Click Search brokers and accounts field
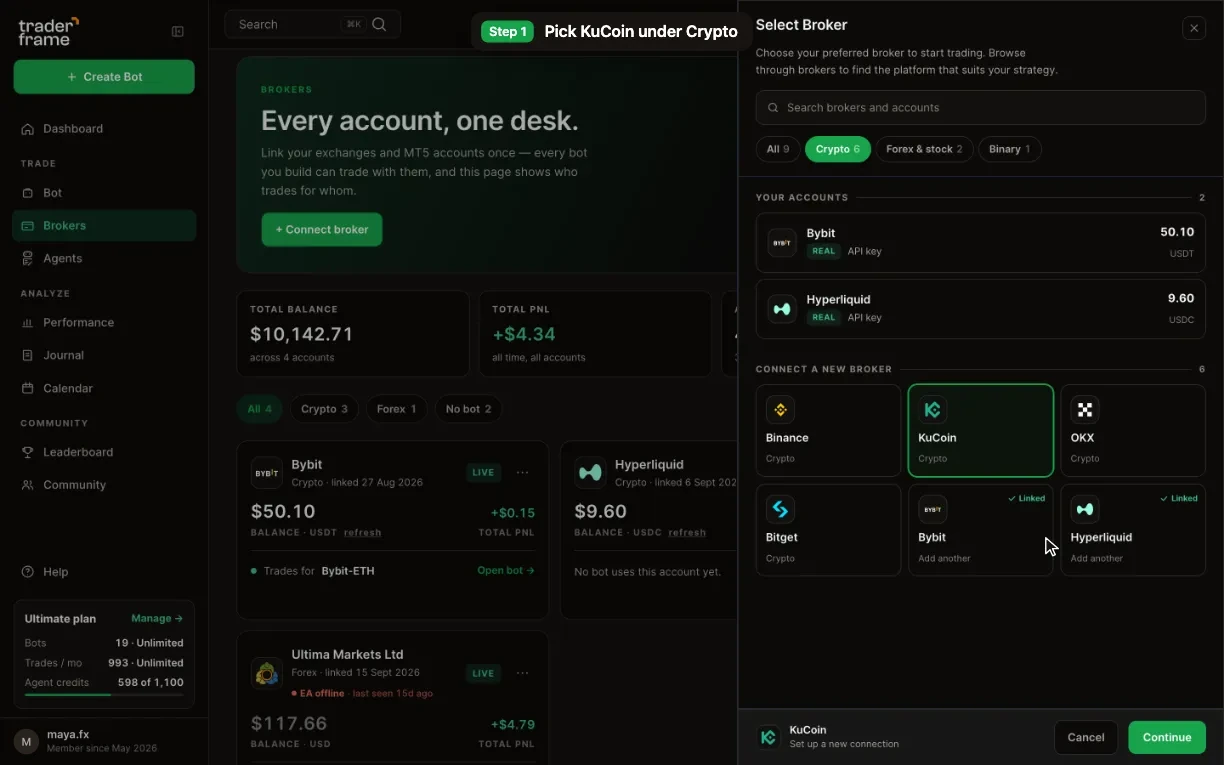The width and height of the screenshot is (1224, 765). point(980,107)
